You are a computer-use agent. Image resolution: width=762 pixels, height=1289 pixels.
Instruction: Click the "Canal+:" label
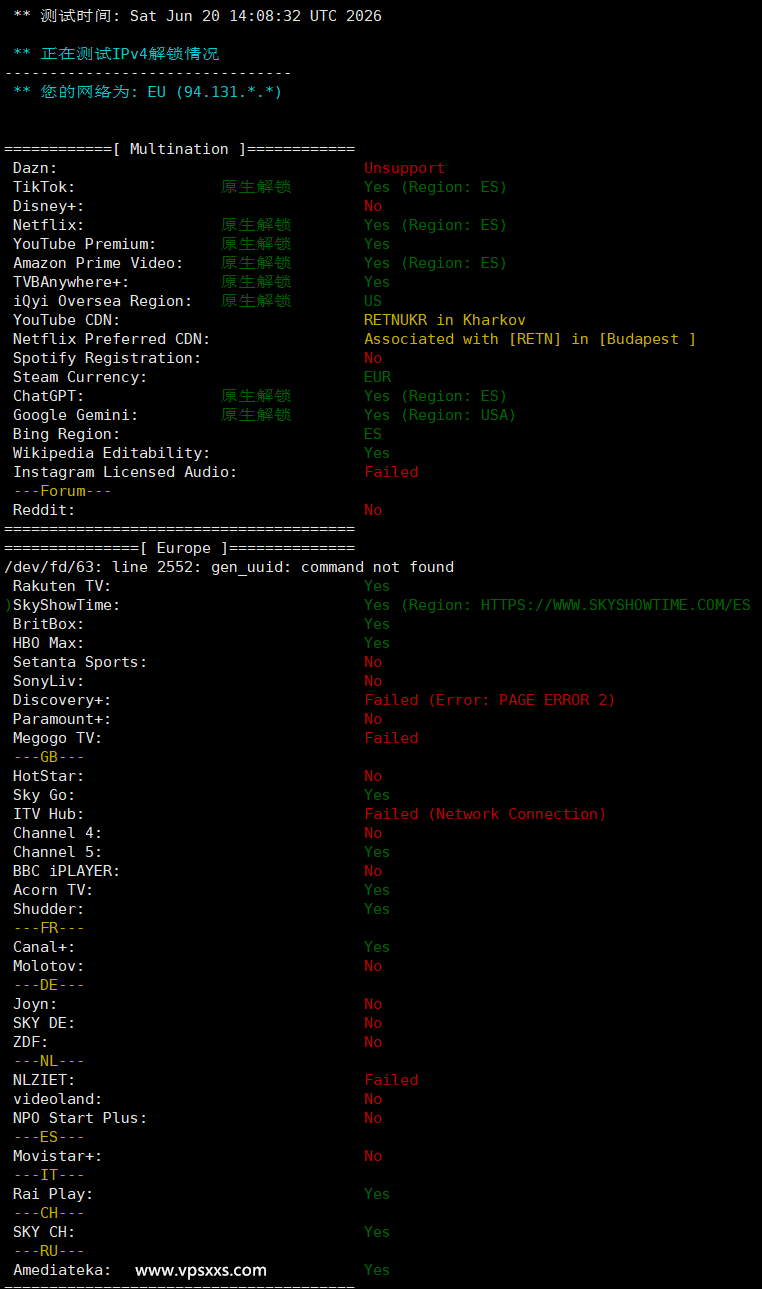coord(44,947)
